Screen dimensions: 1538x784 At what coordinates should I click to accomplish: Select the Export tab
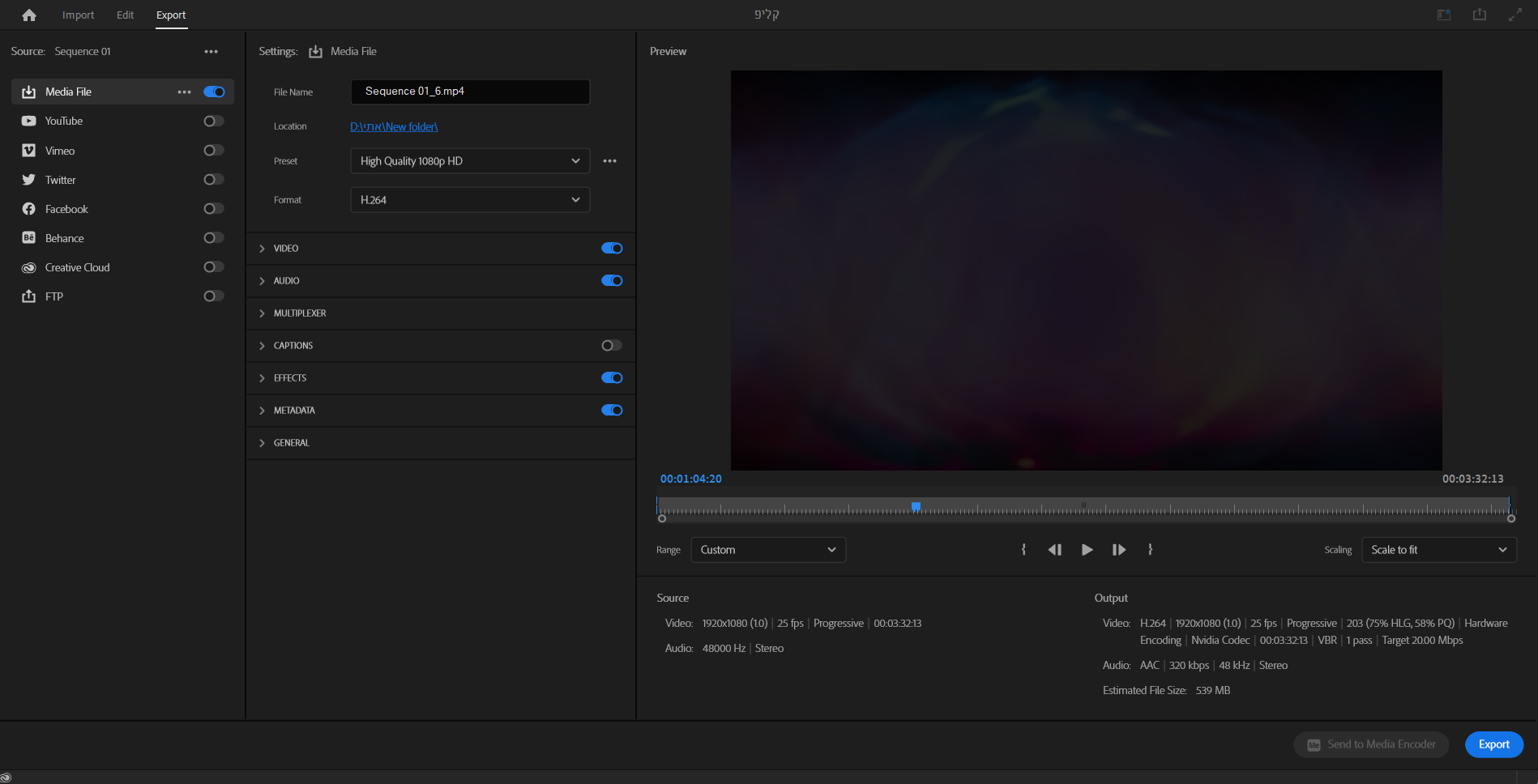tap(171, 15)
